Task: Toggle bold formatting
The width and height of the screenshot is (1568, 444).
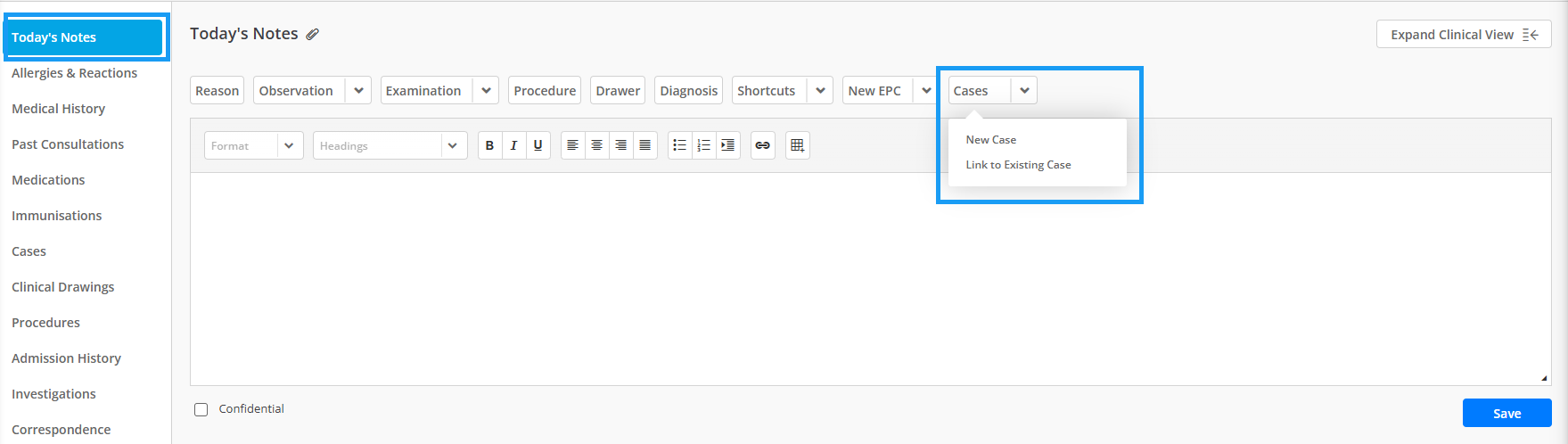Action: pyautogui.click(x=489, y=145)
